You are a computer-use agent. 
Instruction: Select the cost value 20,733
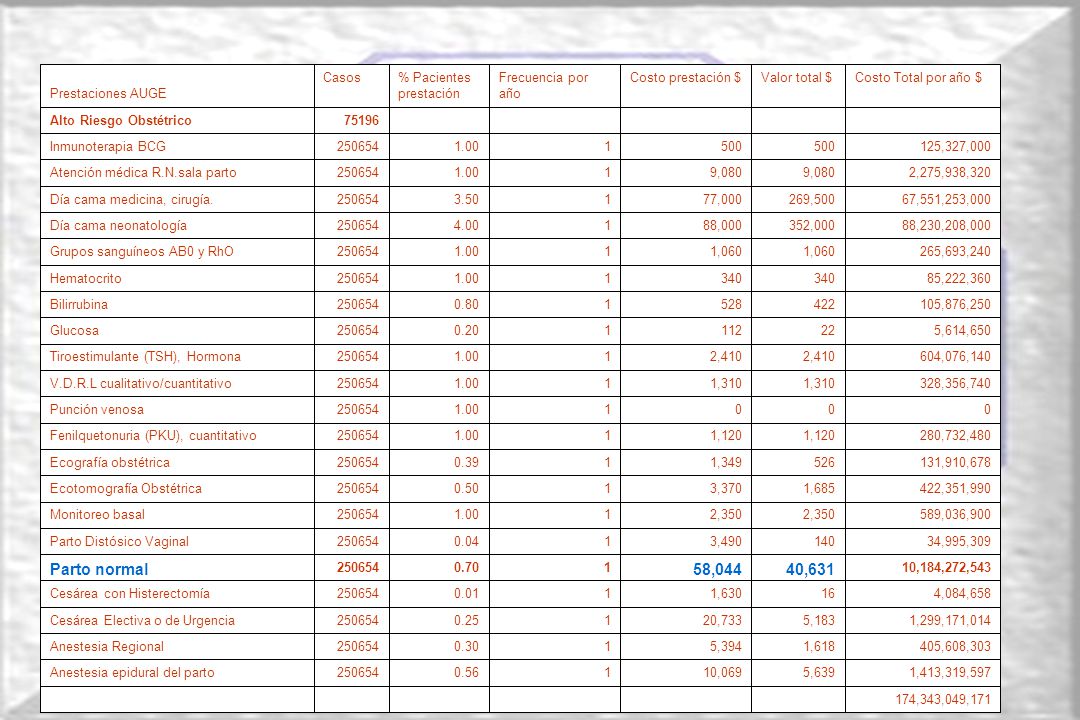point(722,620)
